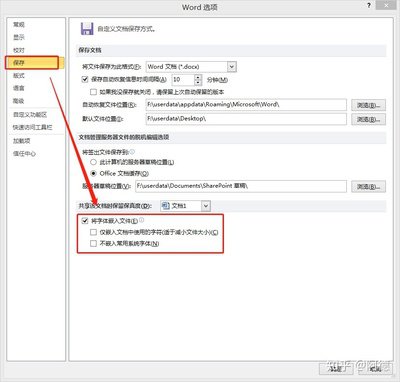Browse for 默认文件位置 folder
400x382 pixels.
(x=368, y=119)
